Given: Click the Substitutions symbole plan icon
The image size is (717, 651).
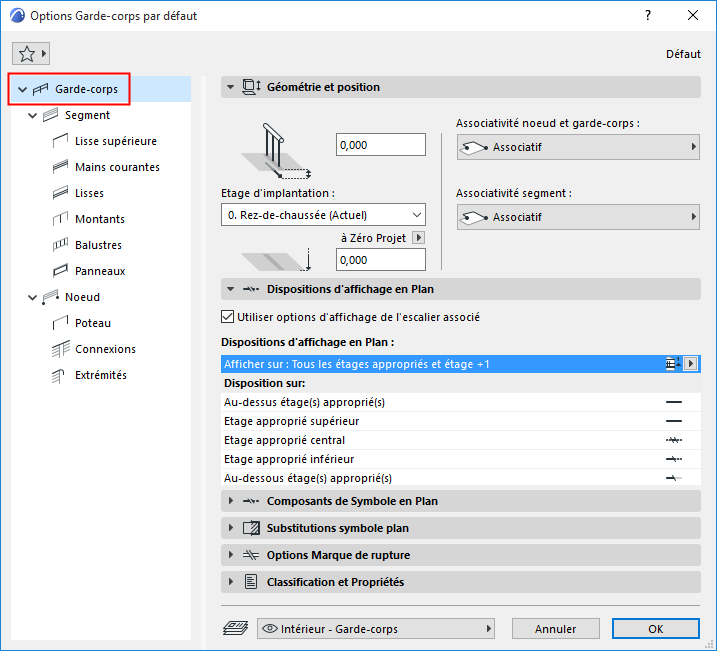Looking at the screenshot, I should click(x=251, y=528).
